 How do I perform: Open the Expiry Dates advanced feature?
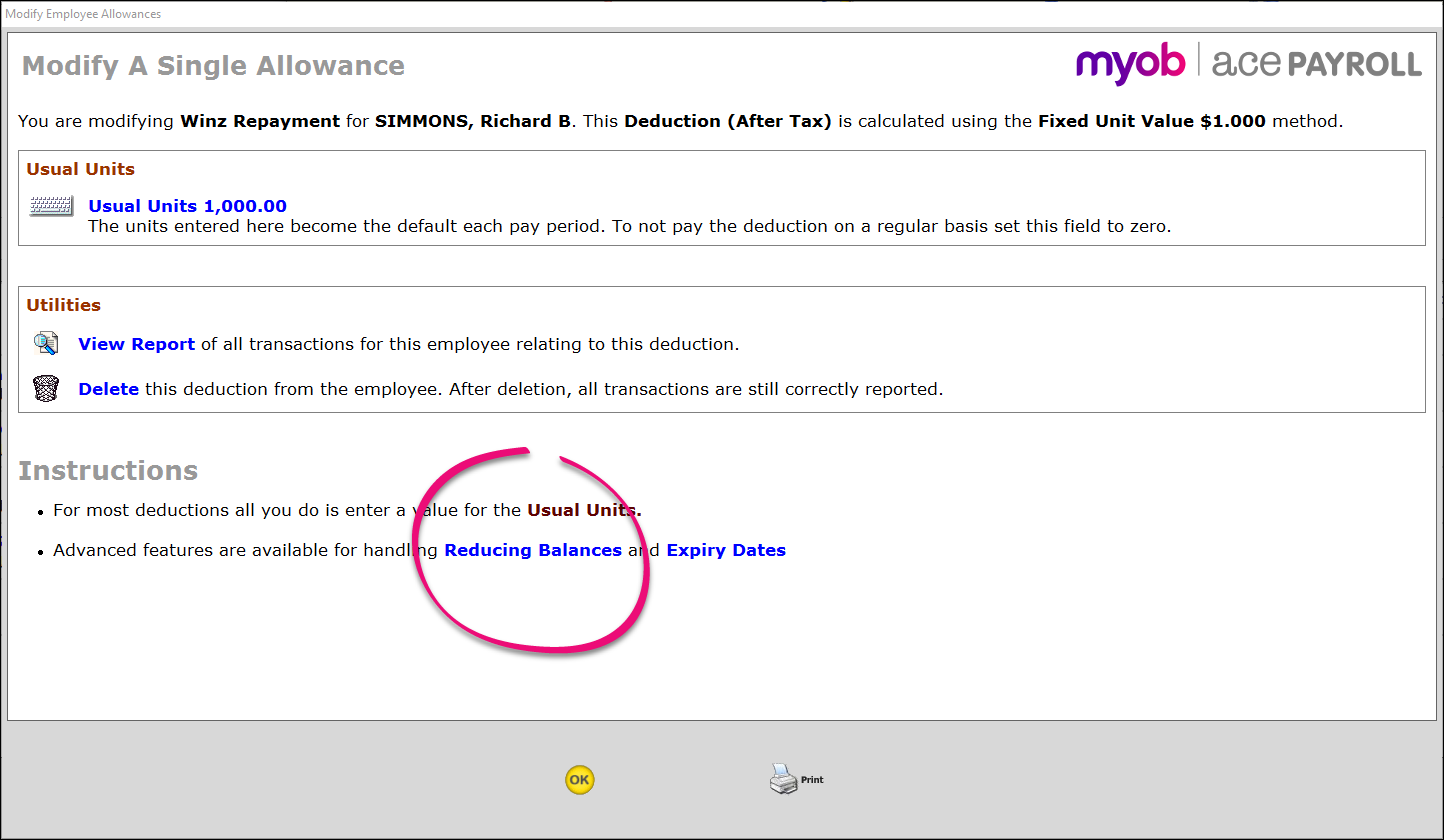(726, 550)
